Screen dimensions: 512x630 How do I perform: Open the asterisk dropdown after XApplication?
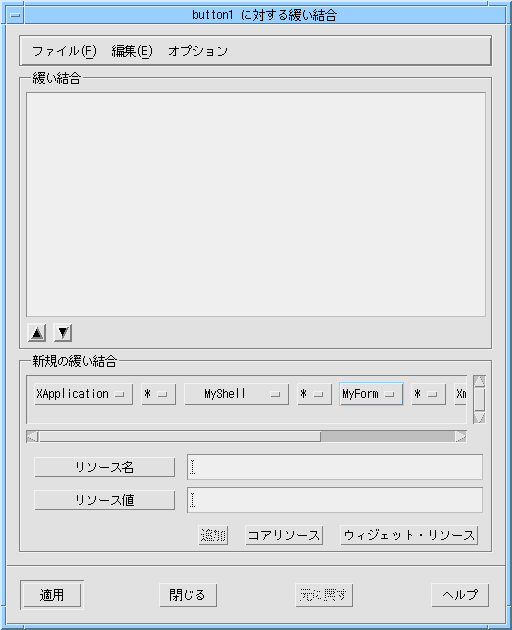[158, 394]
